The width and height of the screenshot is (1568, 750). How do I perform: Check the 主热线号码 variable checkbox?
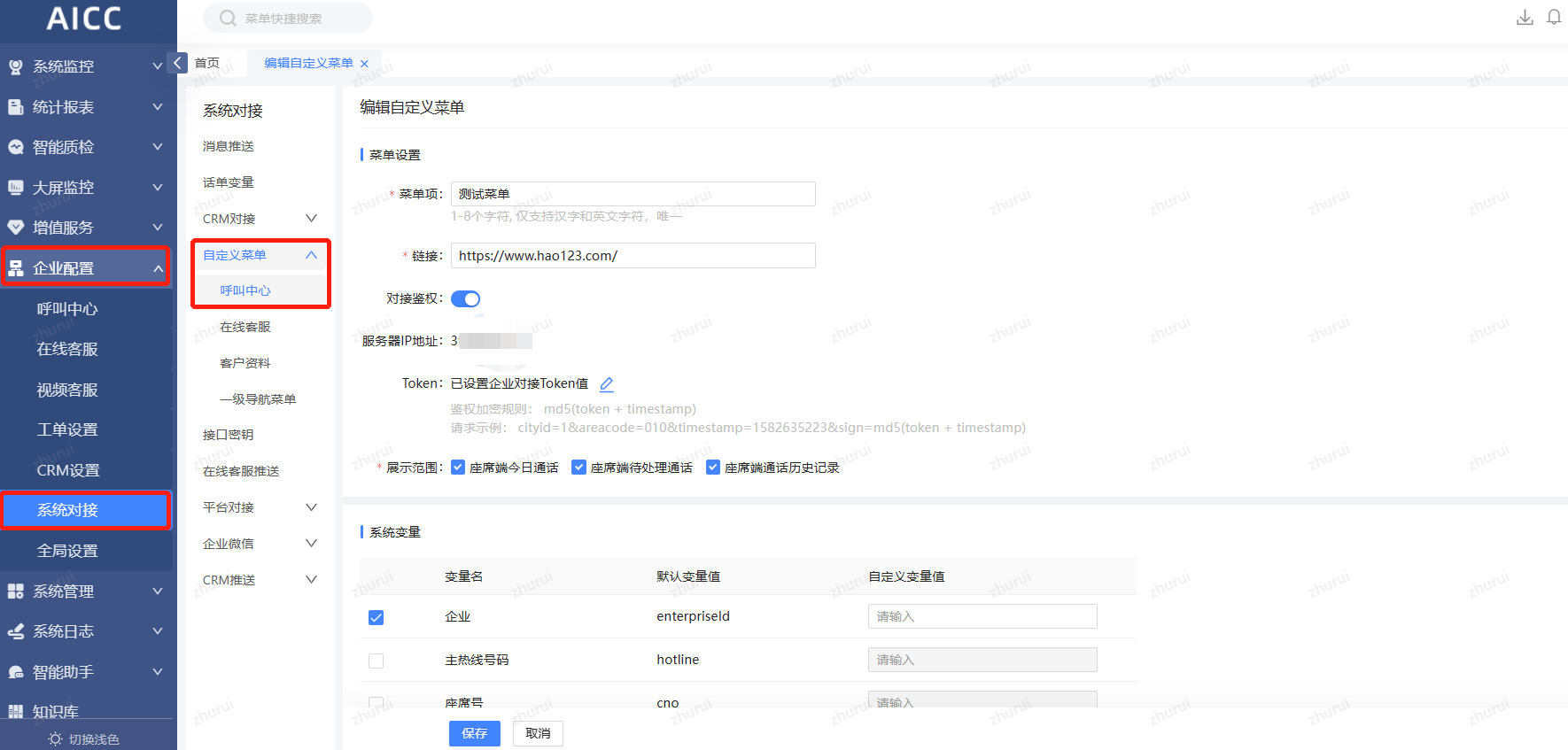click(x=376, y=661)
